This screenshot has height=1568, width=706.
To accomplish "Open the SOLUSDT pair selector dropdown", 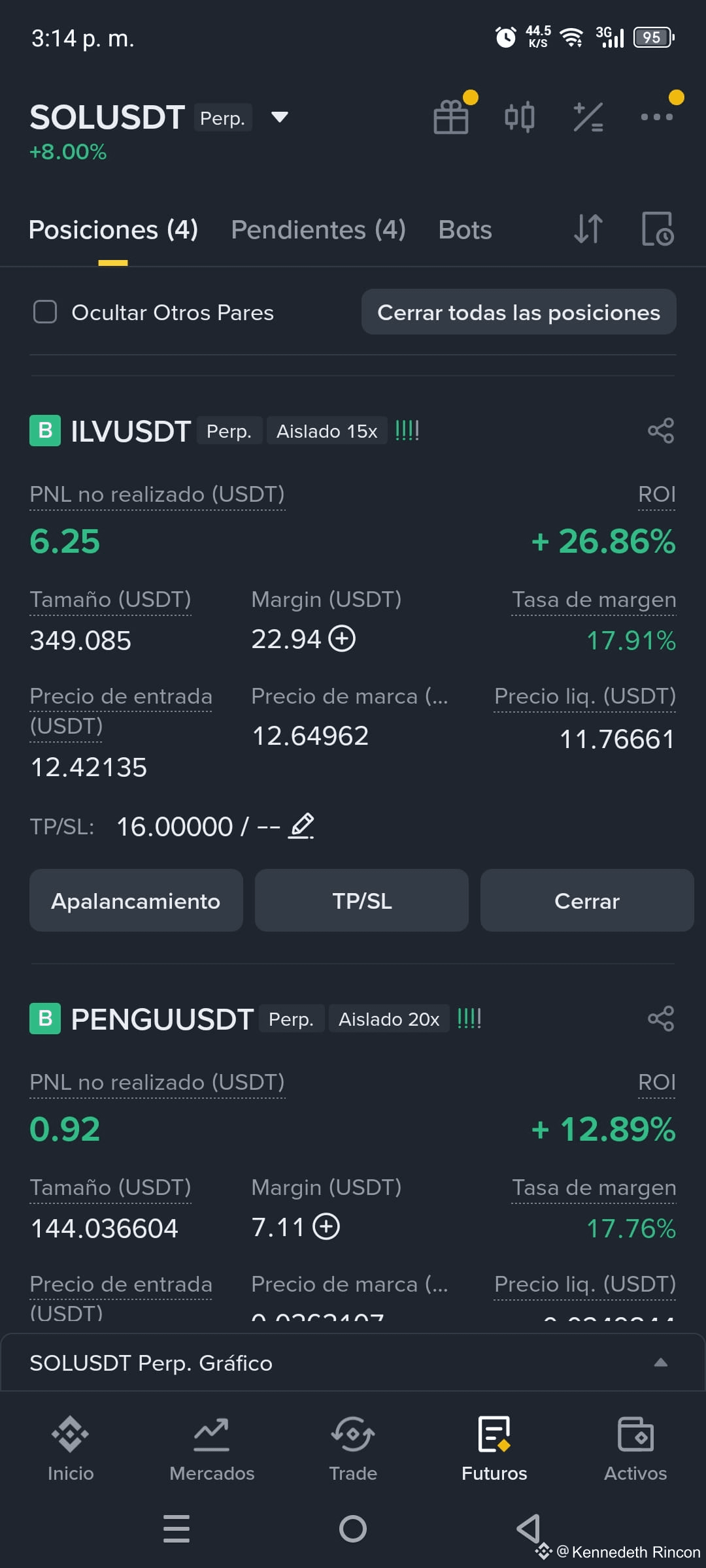I will [x=280, y=117].
